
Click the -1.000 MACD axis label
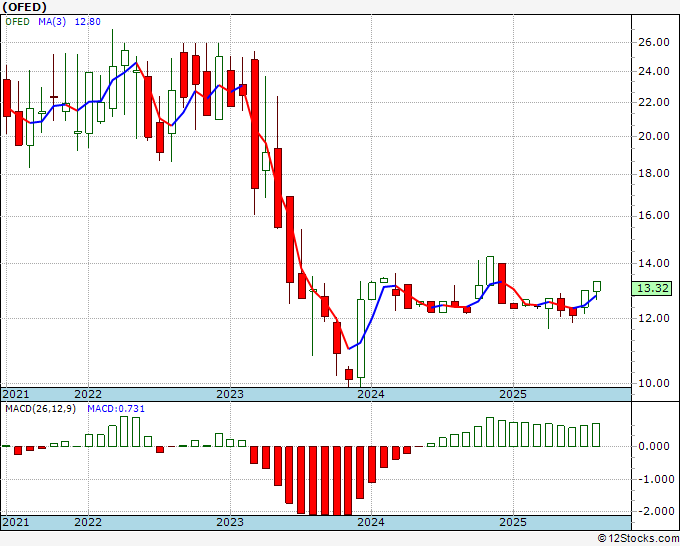pos(654,479)
